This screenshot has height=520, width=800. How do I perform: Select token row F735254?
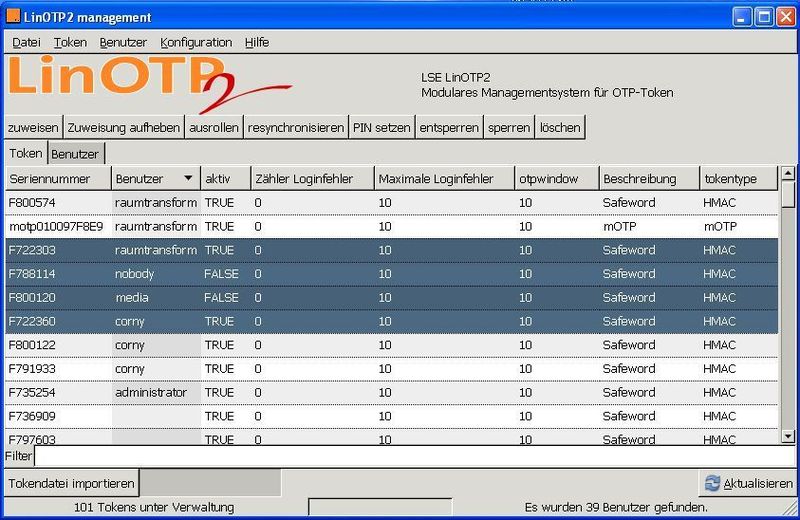pyautogui.click(x=392, y=392)
